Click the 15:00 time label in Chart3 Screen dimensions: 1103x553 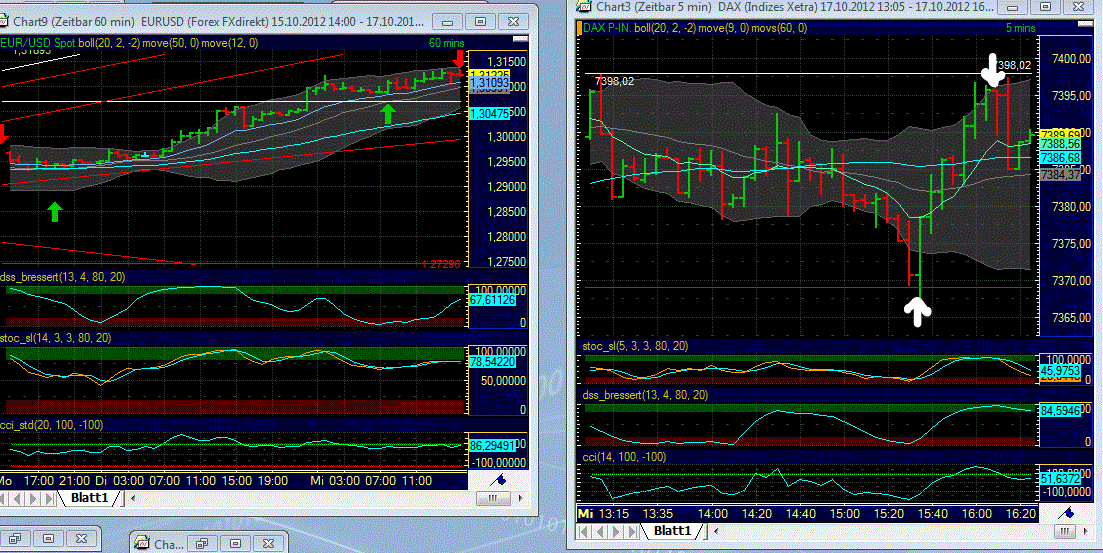point(845,514)
